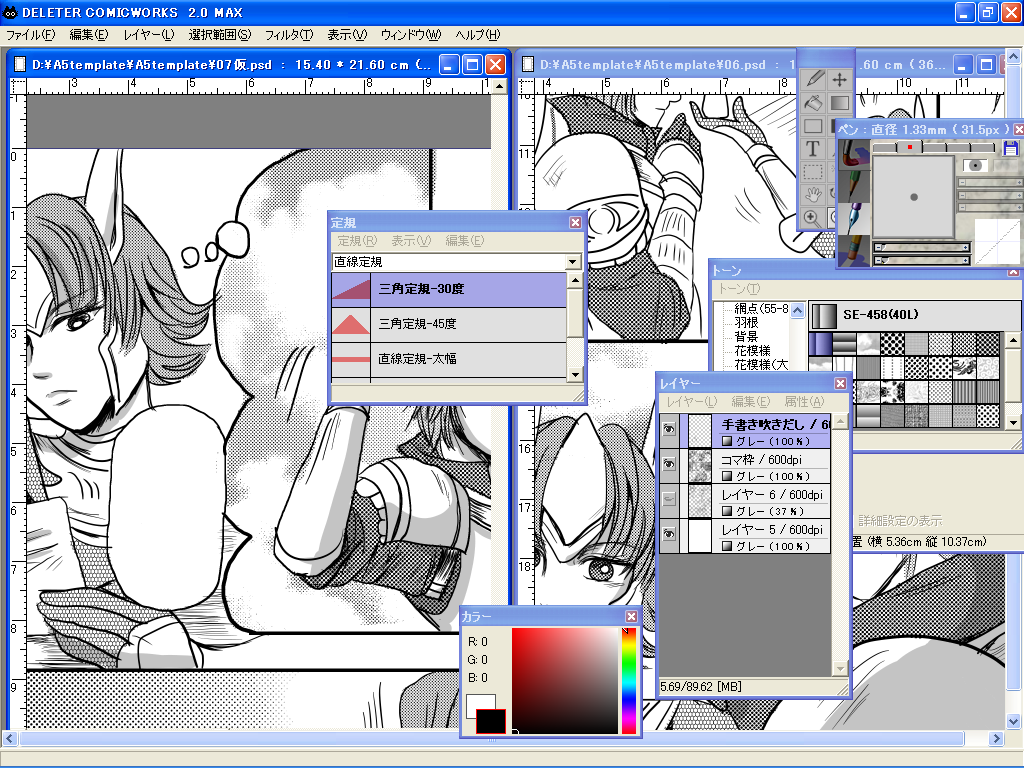Click the pen pressure curve graph
This screenshot has width=1024, height=768.
tap(997, 242)
